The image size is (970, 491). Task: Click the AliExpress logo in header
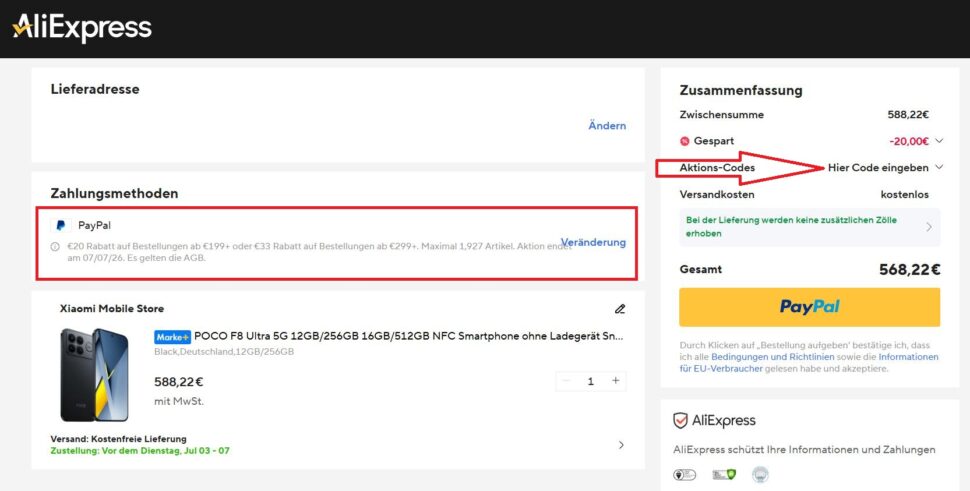coord(82,28)
